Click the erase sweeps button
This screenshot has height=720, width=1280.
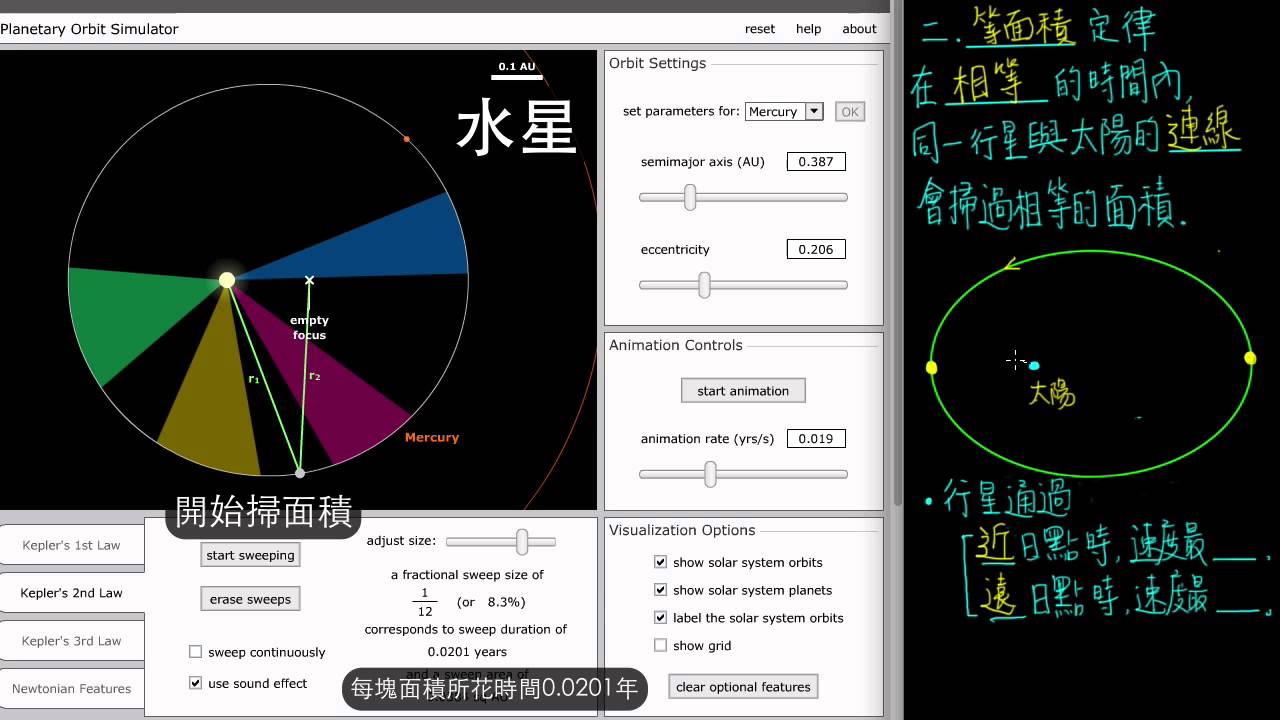[x=250, y=599]
